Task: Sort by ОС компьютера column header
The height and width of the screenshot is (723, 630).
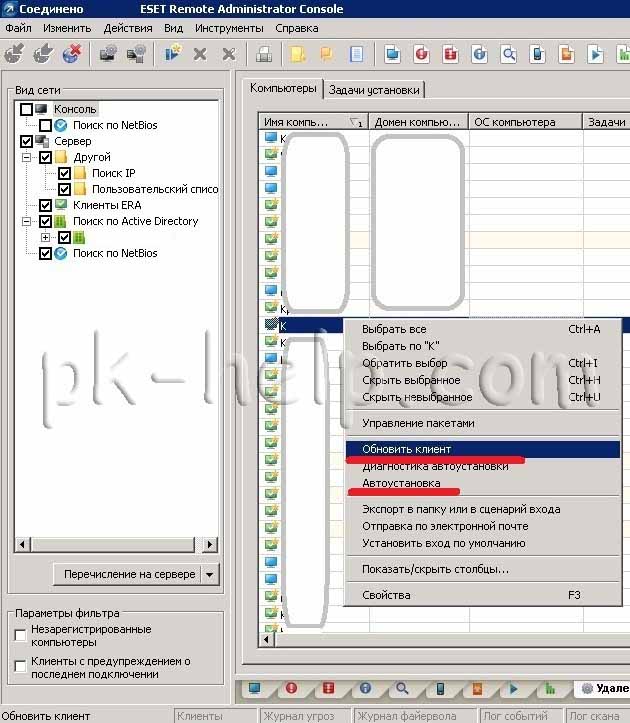Action: [525, 122]
